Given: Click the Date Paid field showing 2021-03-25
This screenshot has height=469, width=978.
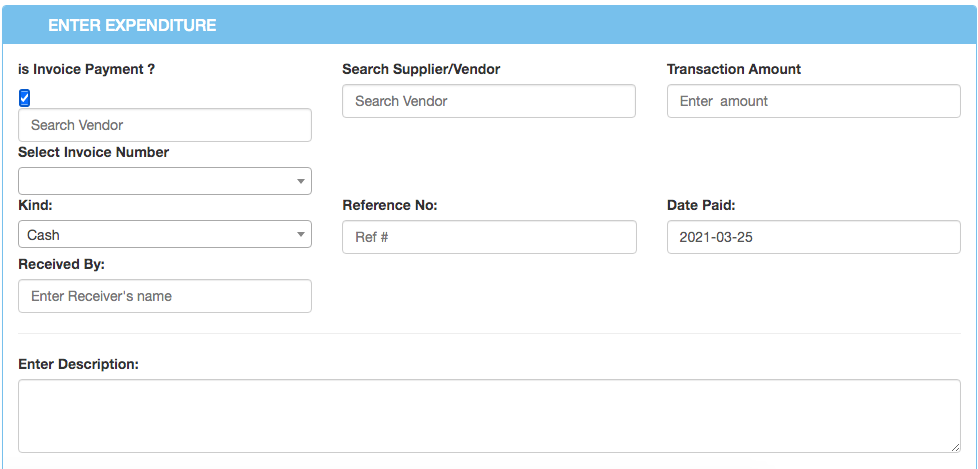Looking at the screenshot, I should pos(813,237).
